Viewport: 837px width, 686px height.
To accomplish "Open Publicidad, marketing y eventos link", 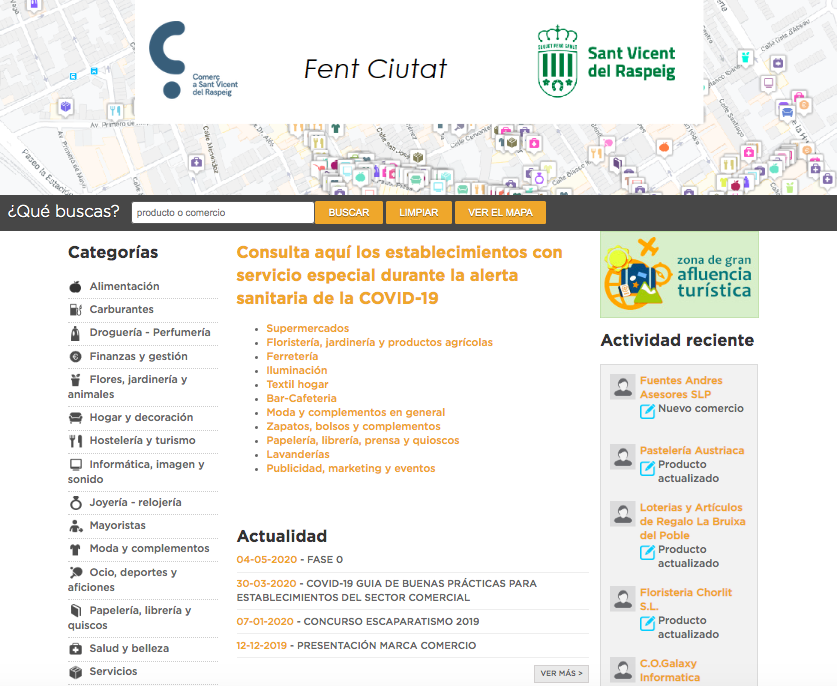I will click(x=351, y=468).
